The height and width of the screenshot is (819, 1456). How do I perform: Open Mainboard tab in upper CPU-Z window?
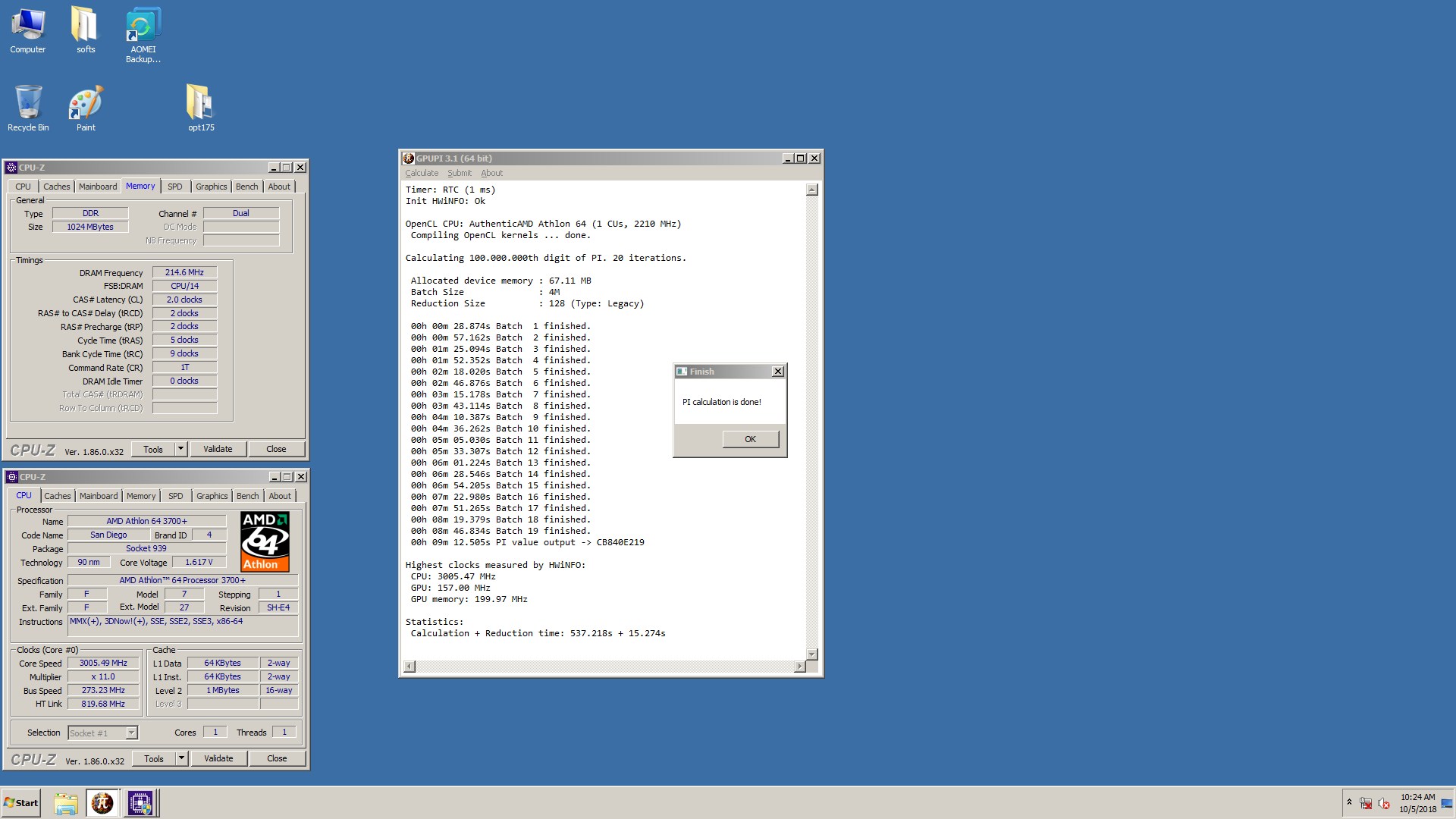click(98, 187)
